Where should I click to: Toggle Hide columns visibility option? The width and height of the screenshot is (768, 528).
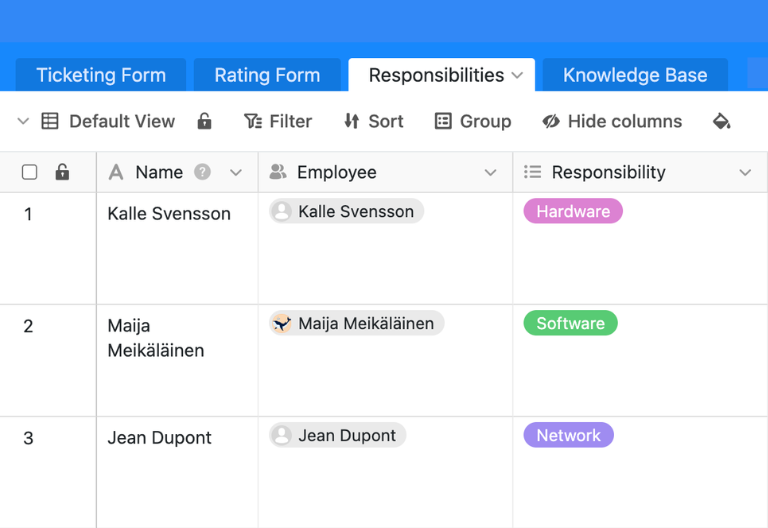tap(612, 121)
